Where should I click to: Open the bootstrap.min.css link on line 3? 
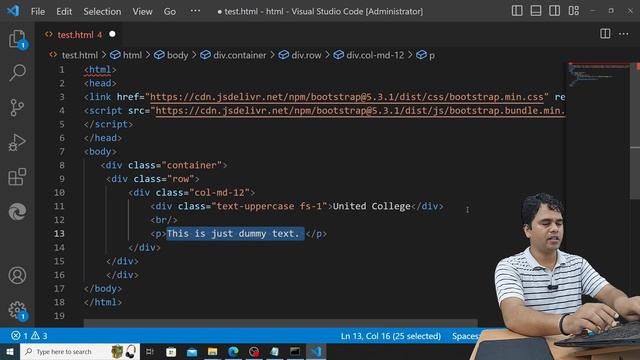[x=347, y=97]
